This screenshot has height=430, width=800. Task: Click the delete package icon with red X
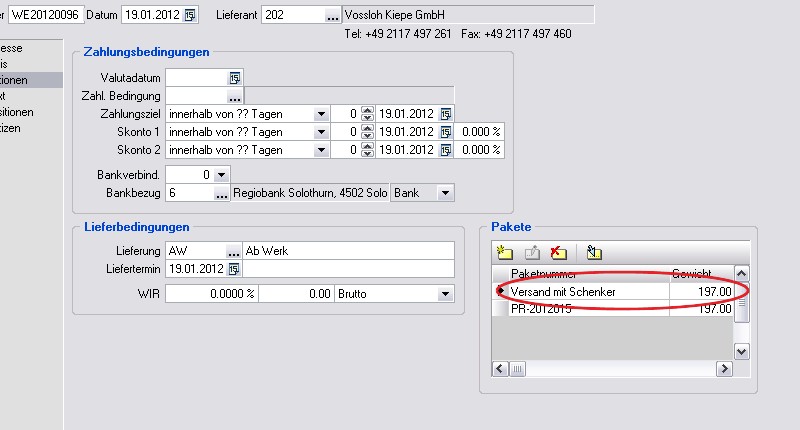[559, 253]
